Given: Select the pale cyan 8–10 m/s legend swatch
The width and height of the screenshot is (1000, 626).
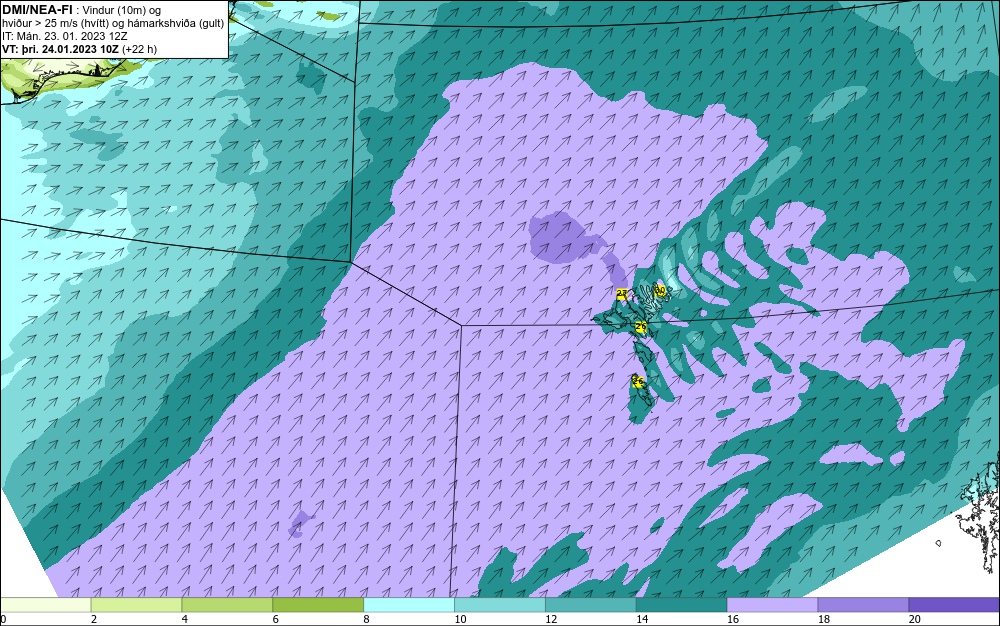Looking at the screenshot, I should (409, 605).
